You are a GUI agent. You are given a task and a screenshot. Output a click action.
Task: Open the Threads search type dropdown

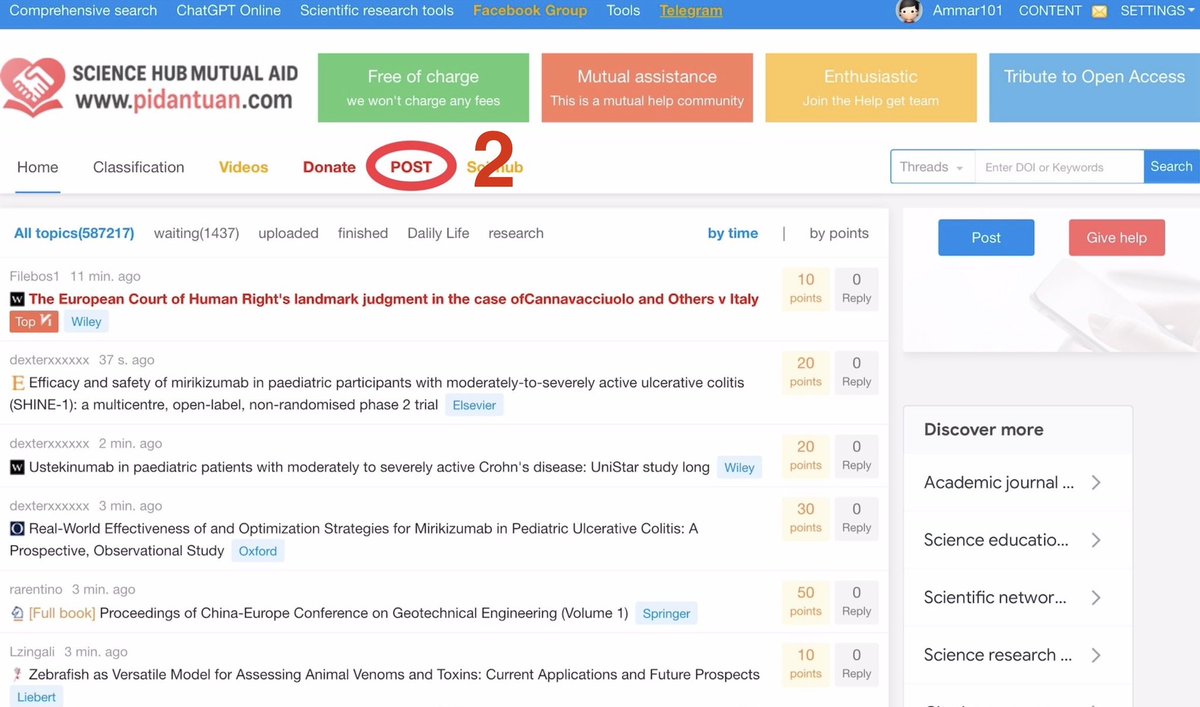coord(932,167)
